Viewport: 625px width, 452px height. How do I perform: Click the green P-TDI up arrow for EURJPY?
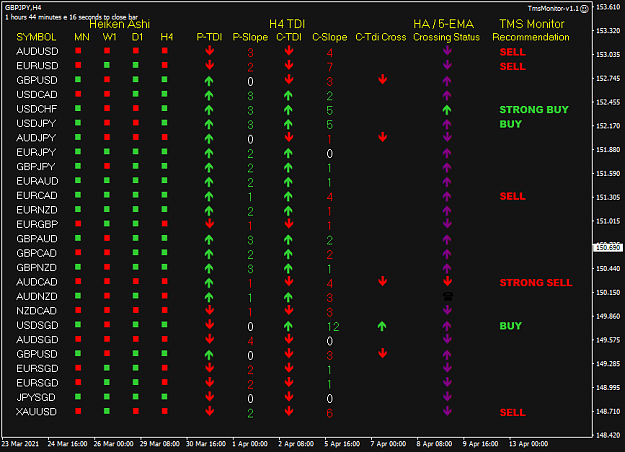point(209,153)
